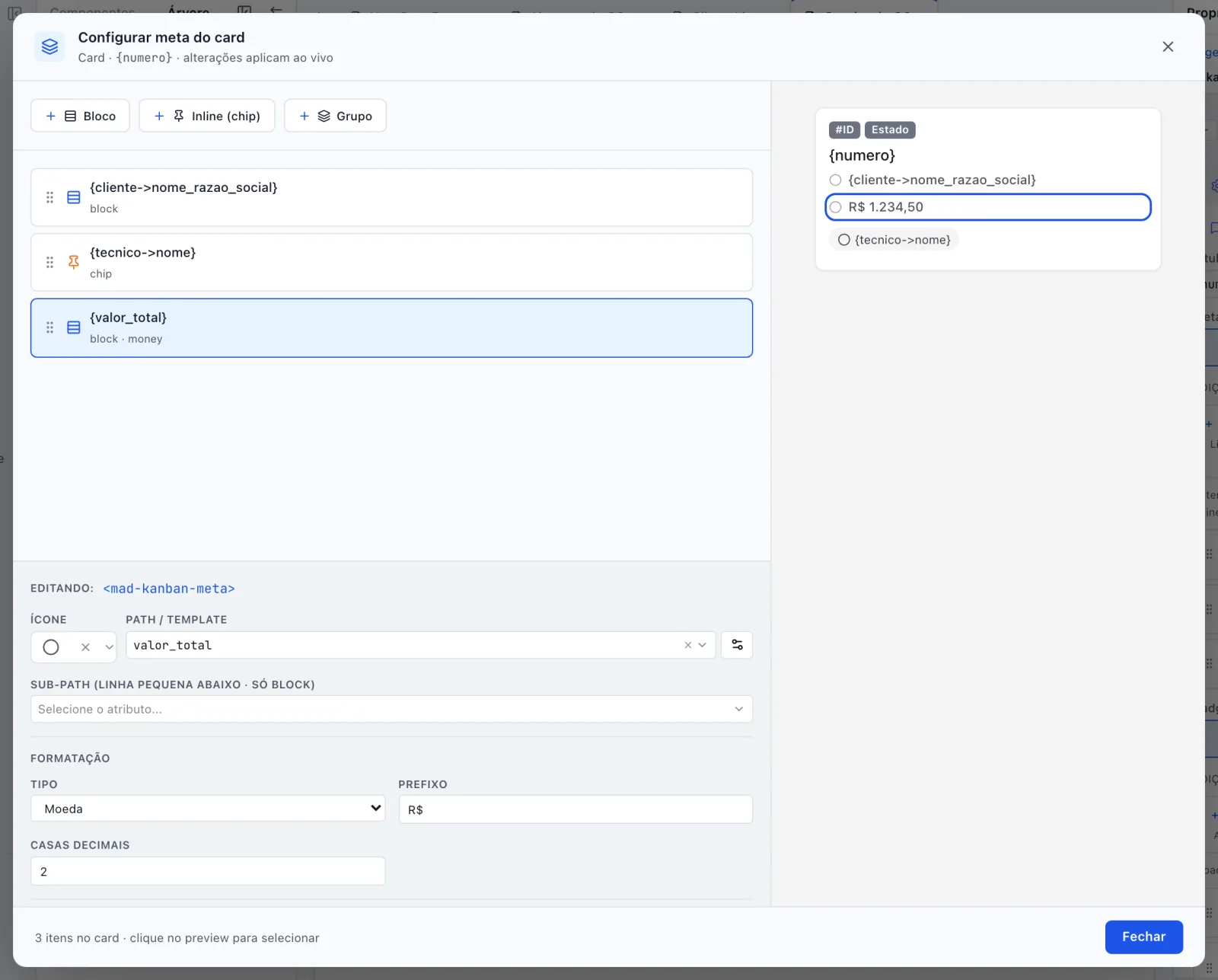
Task: Add a new Bloco item
Action: tap(80, 116)
